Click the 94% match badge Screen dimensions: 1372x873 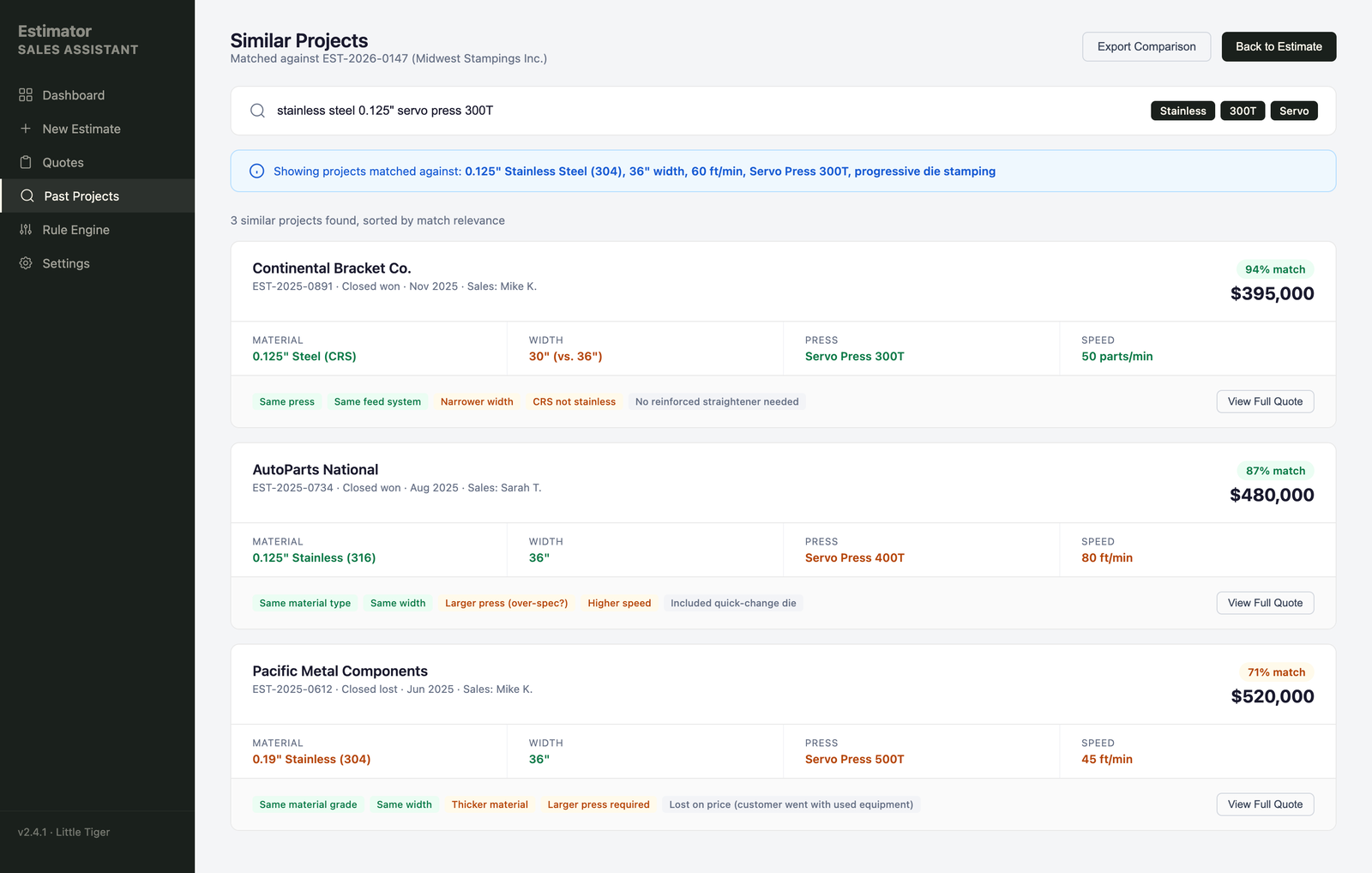[x=1275, y=269]
